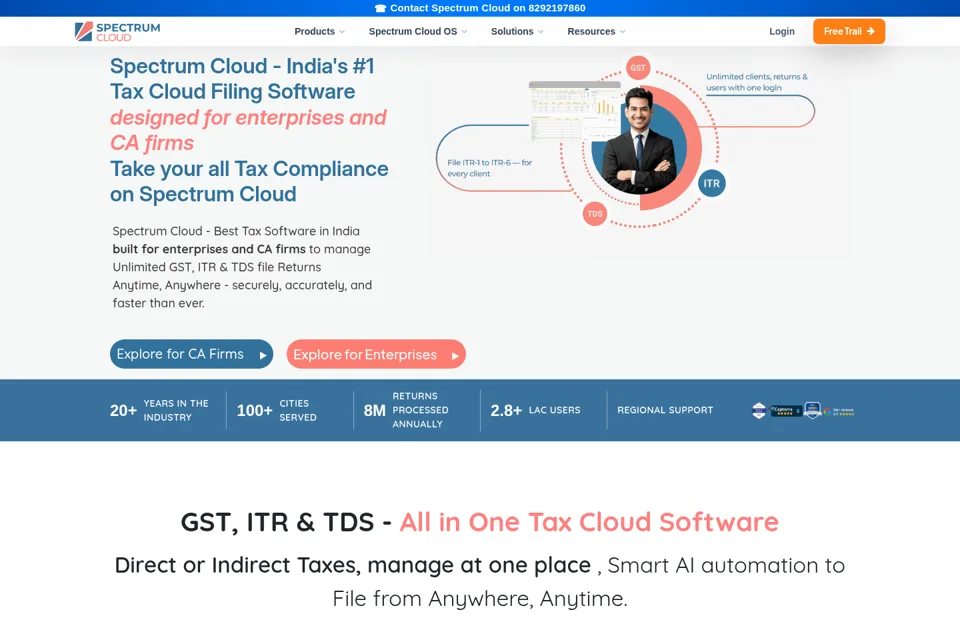Open the Google user reviews badge
The image size is (960, 640).
point(839,412)
